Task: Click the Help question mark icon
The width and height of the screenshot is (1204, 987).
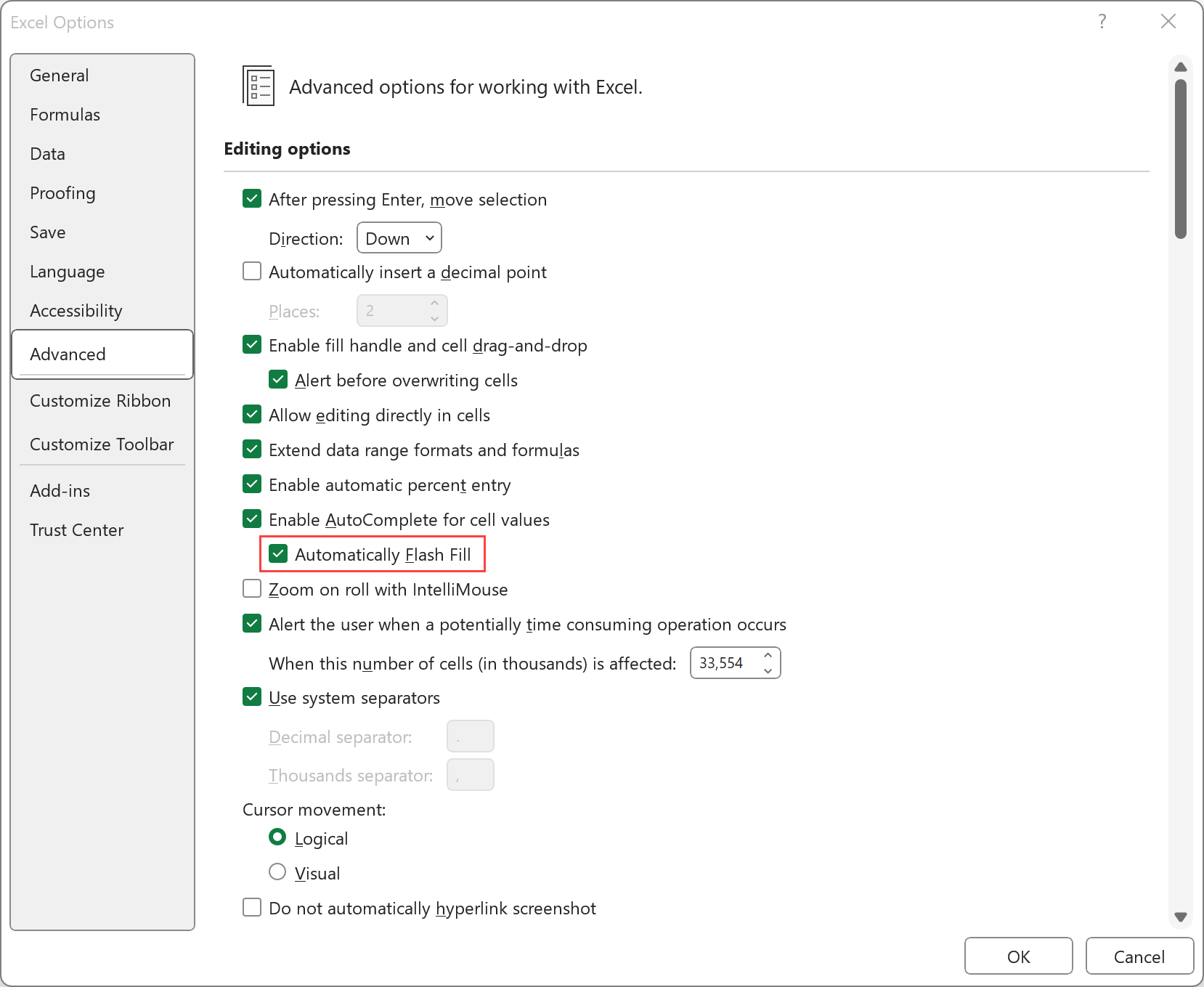Action: (x=1102, y=22)
